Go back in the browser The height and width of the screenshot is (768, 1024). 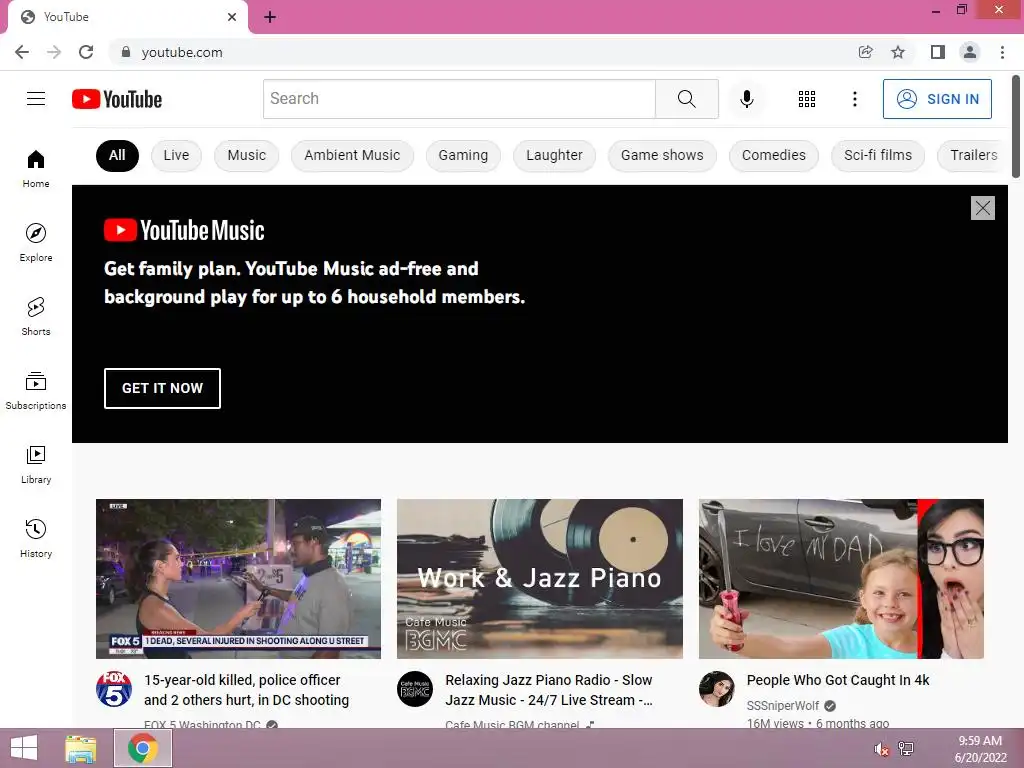(x=22, y=52)
